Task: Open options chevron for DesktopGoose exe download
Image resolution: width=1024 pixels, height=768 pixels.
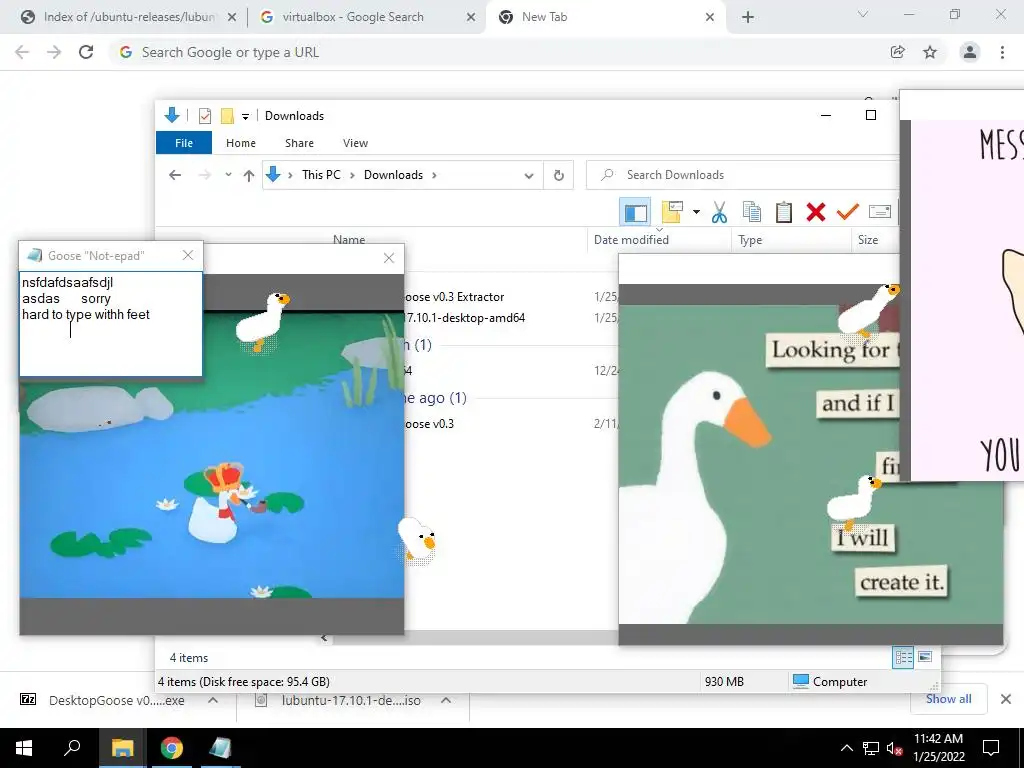Action: [x=213, y=700]
